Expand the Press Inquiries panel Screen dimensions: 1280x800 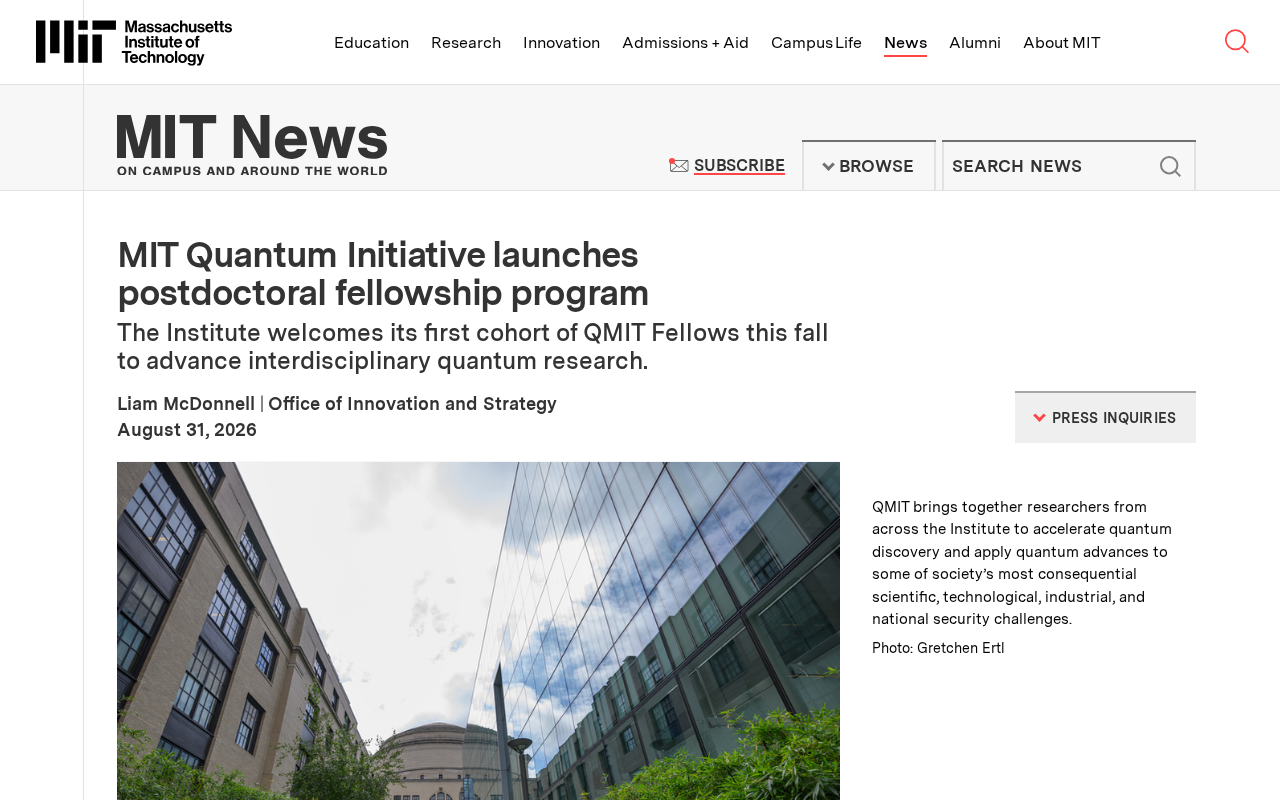pos(1105,417)
